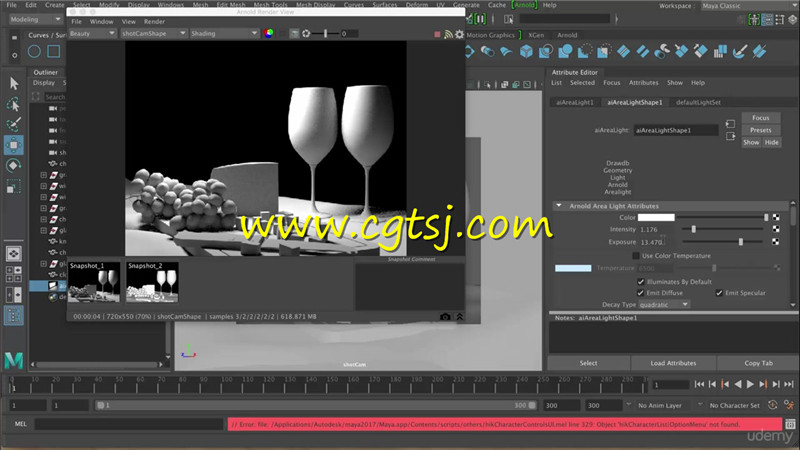
Task: Click the camera snapshot icon in render view
Action: point(445,317)
